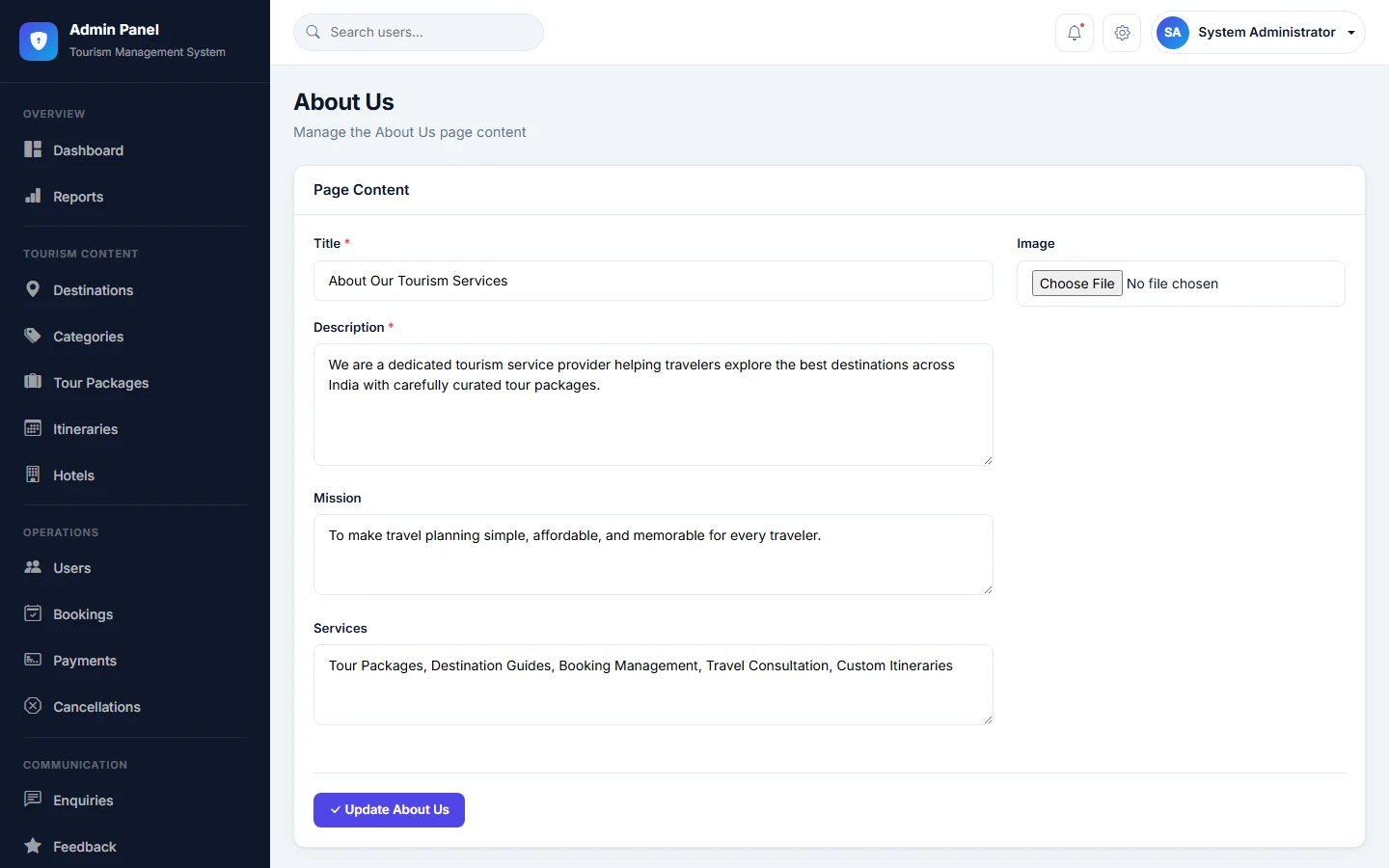Open the Hotels menu entry
This screenshot has width=1389, height=868.
tap(135, 475)
